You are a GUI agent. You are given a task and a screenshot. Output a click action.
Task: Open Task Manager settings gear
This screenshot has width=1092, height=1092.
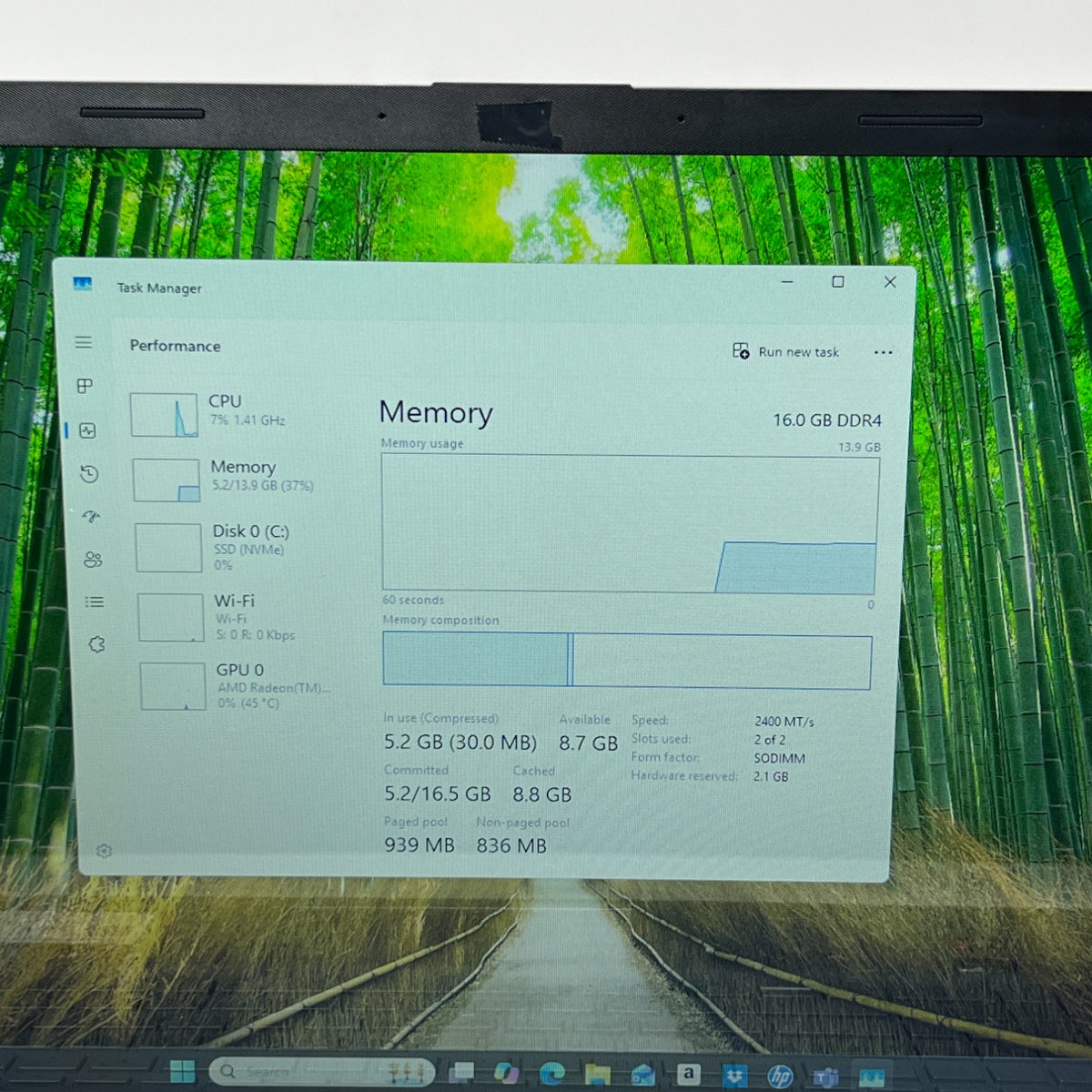point(104,851)
